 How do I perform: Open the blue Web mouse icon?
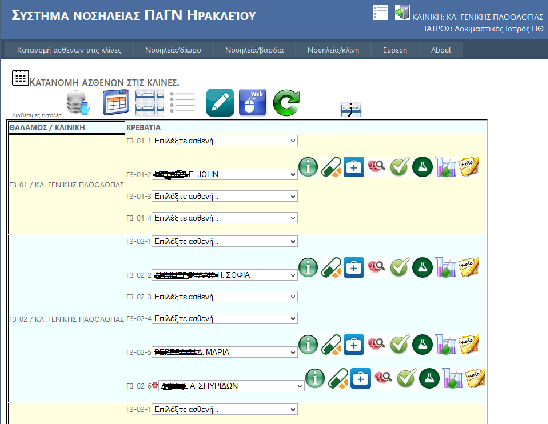click(x=252, y=102)
